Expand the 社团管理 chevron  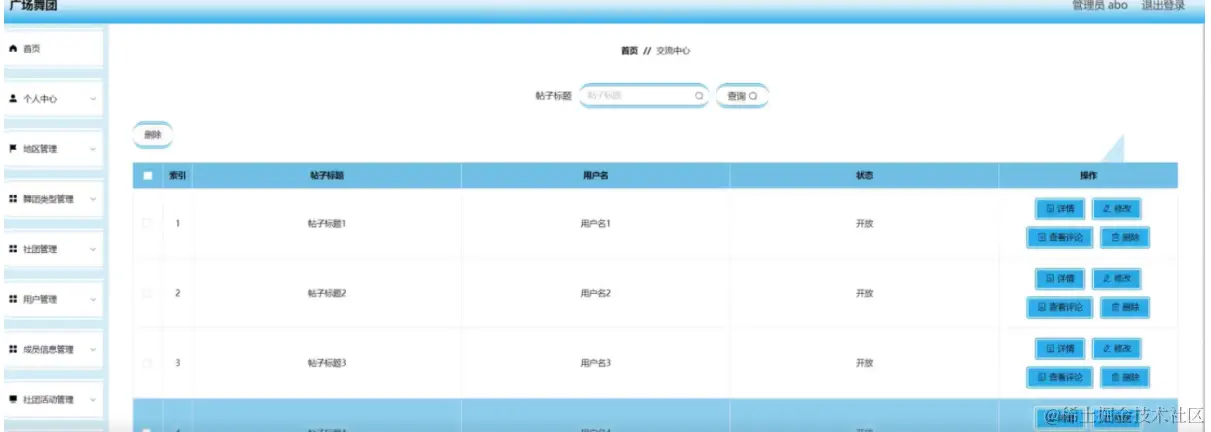[x=93, y=249]
